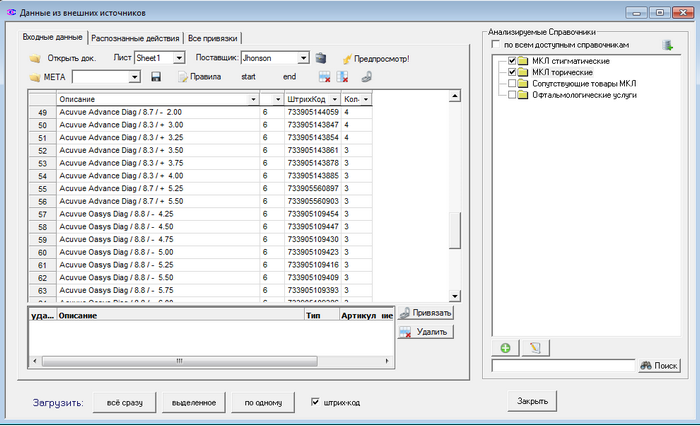Check the Сопутствующие товары МКЛ folder

pyautogui.click(x=513, y=84)
